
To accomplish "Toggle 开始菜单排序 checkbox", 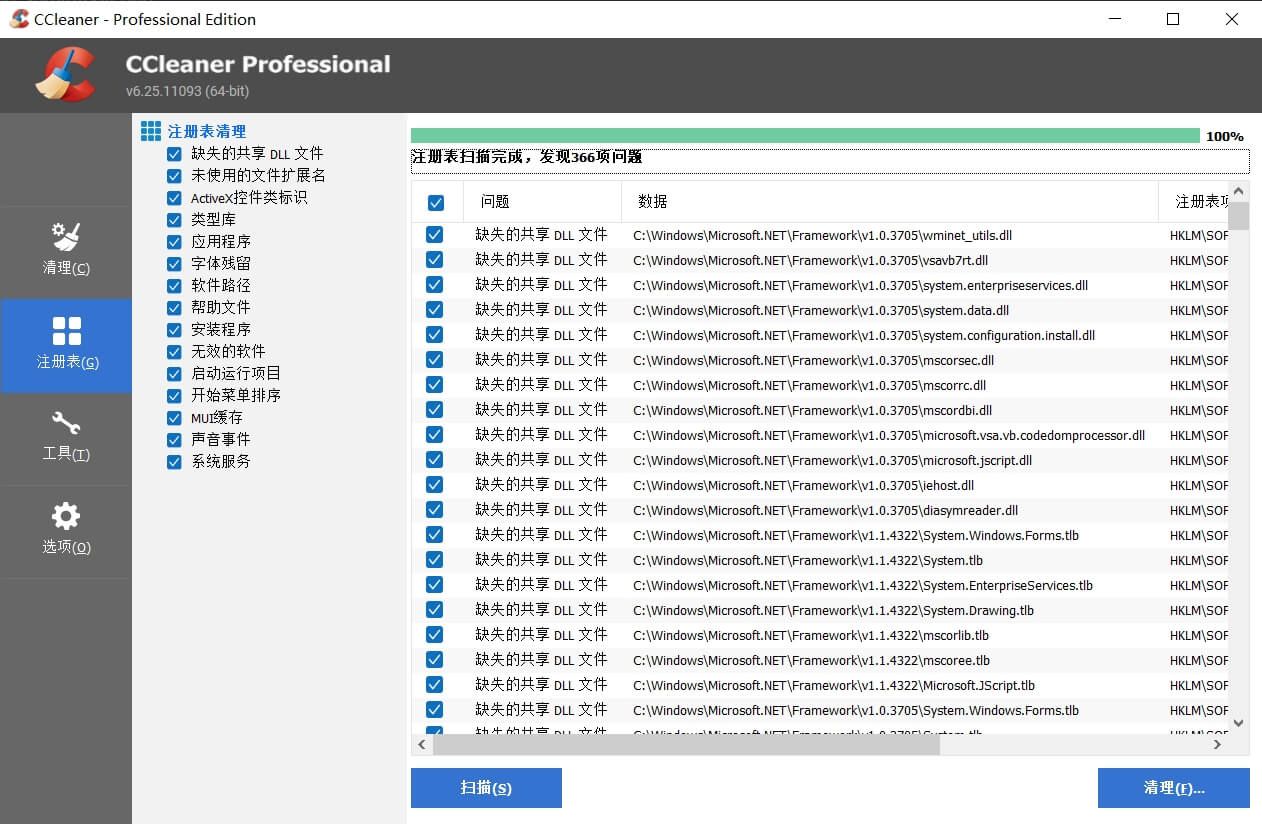I will pos(174,396).
